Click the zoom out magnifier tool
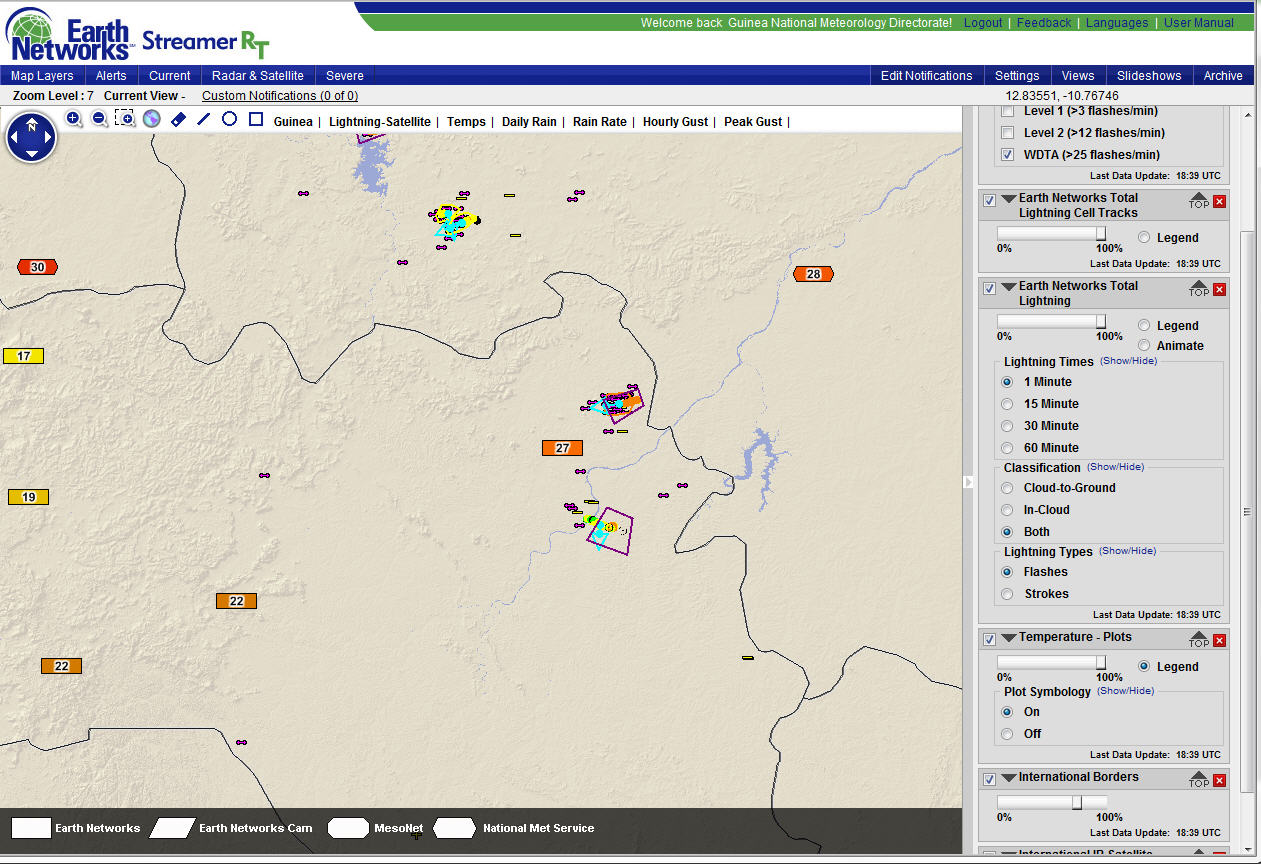This screenshot has height=864, width=1261. pyautogui.click(x=100, y=119)
